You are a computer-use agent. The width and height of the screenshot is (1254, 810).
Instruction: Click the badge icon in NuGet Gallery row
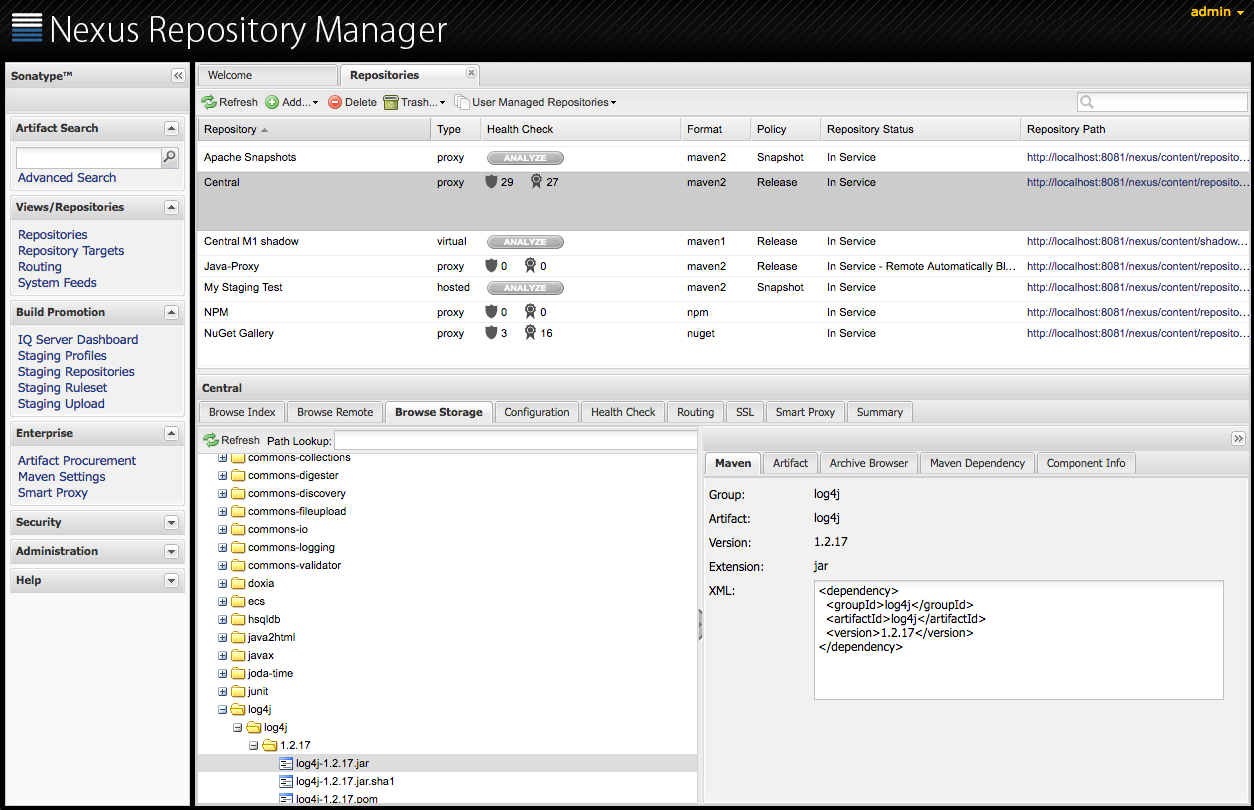pyautogui.click(x=531, y=333)
